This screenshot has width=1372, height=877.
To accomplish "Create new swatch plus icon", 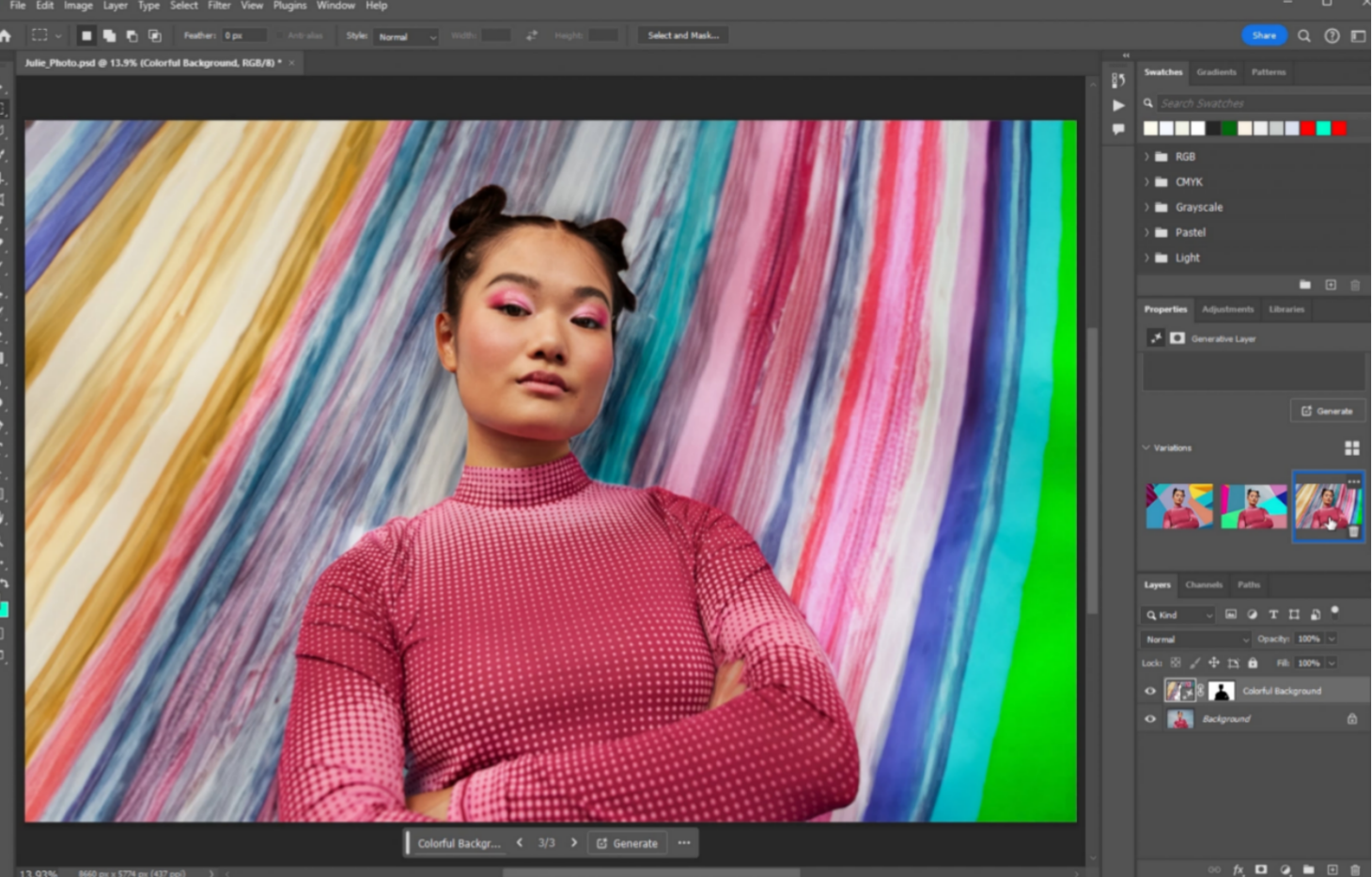I will pos(1331,284).
